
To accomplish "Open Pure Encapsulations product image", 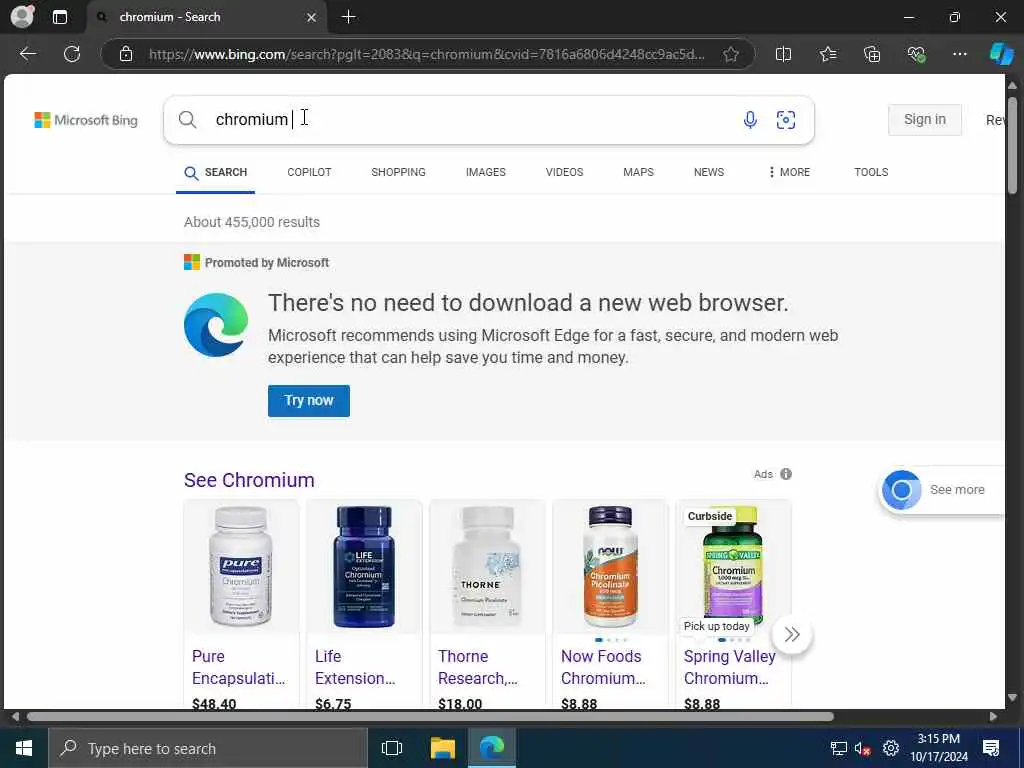I will [241, 566].
